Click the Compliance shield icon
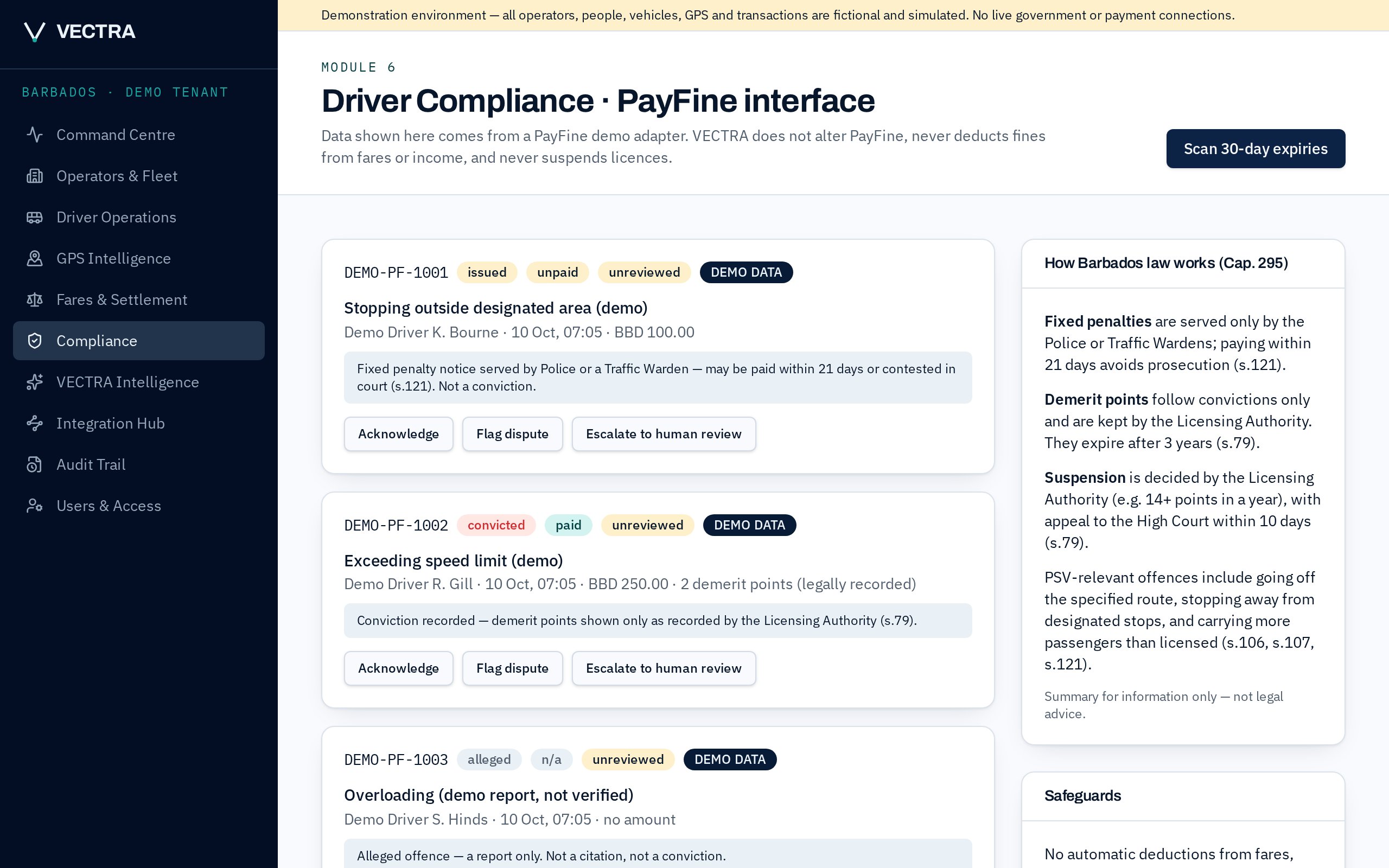This screenshot has width=1389, height=868. 34,341
